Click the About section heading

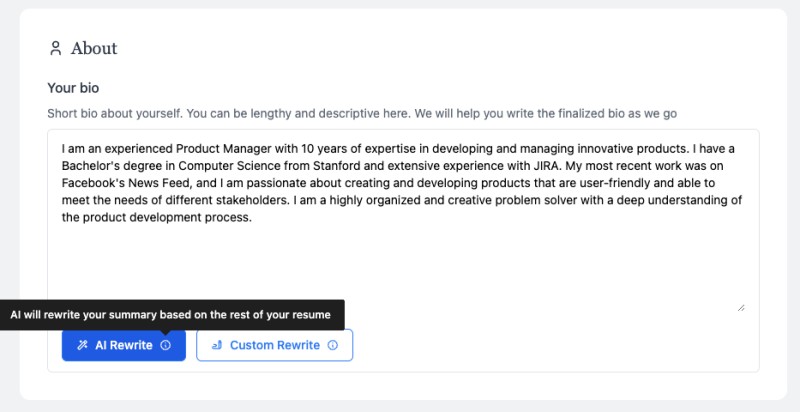point(94,48)
